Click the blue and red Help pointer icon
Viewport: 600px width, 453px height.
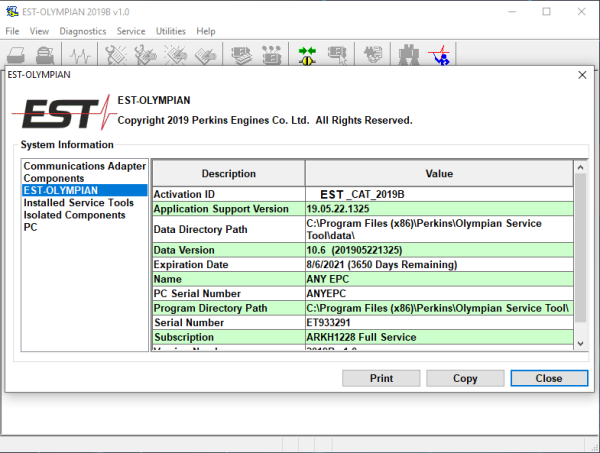tap(439, 55)
